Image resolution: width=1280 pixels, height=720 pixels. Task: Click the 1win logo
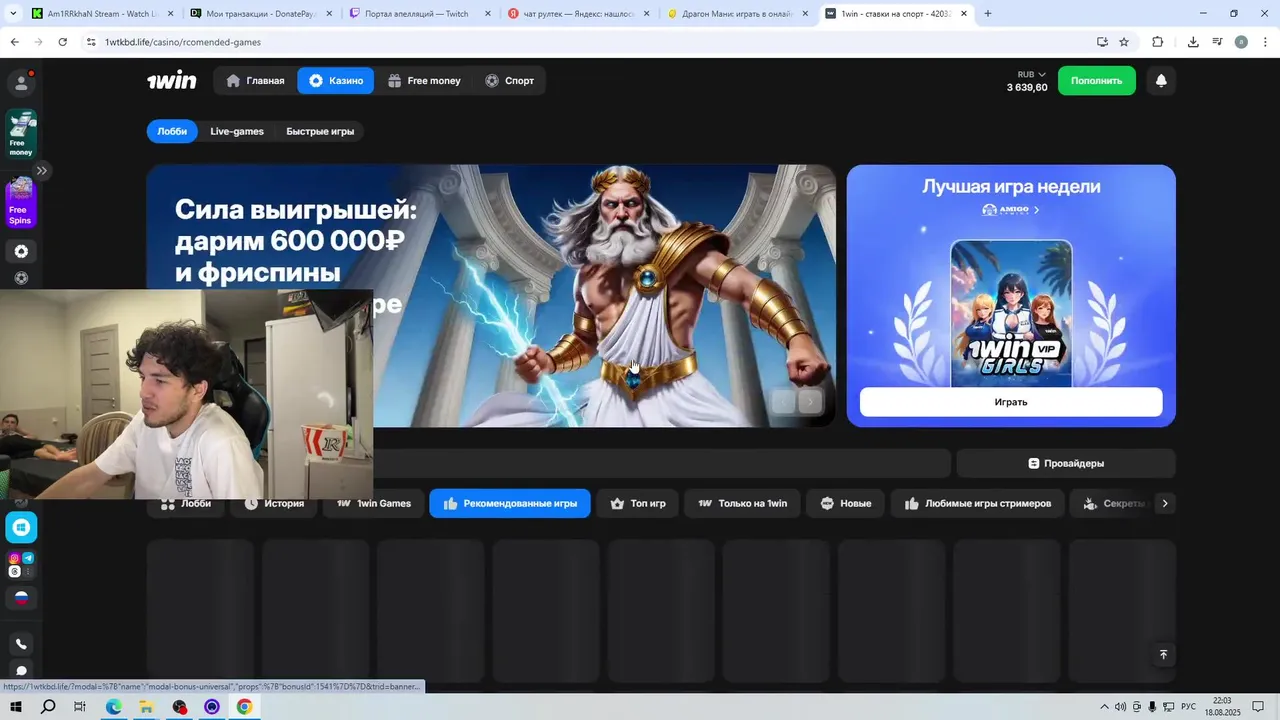click(x=172, y=81)
